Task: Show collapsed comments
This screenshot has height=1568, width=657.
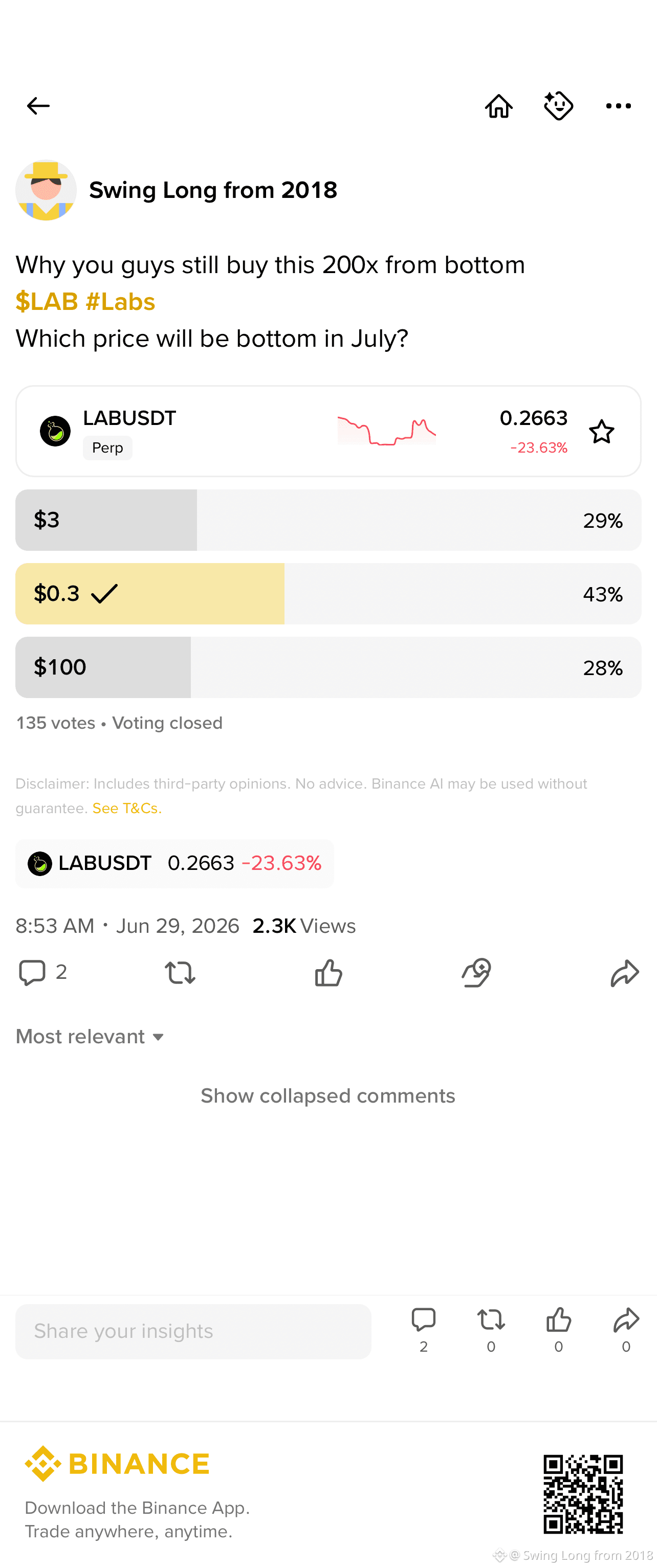Action: click(x=328, y=1095)
